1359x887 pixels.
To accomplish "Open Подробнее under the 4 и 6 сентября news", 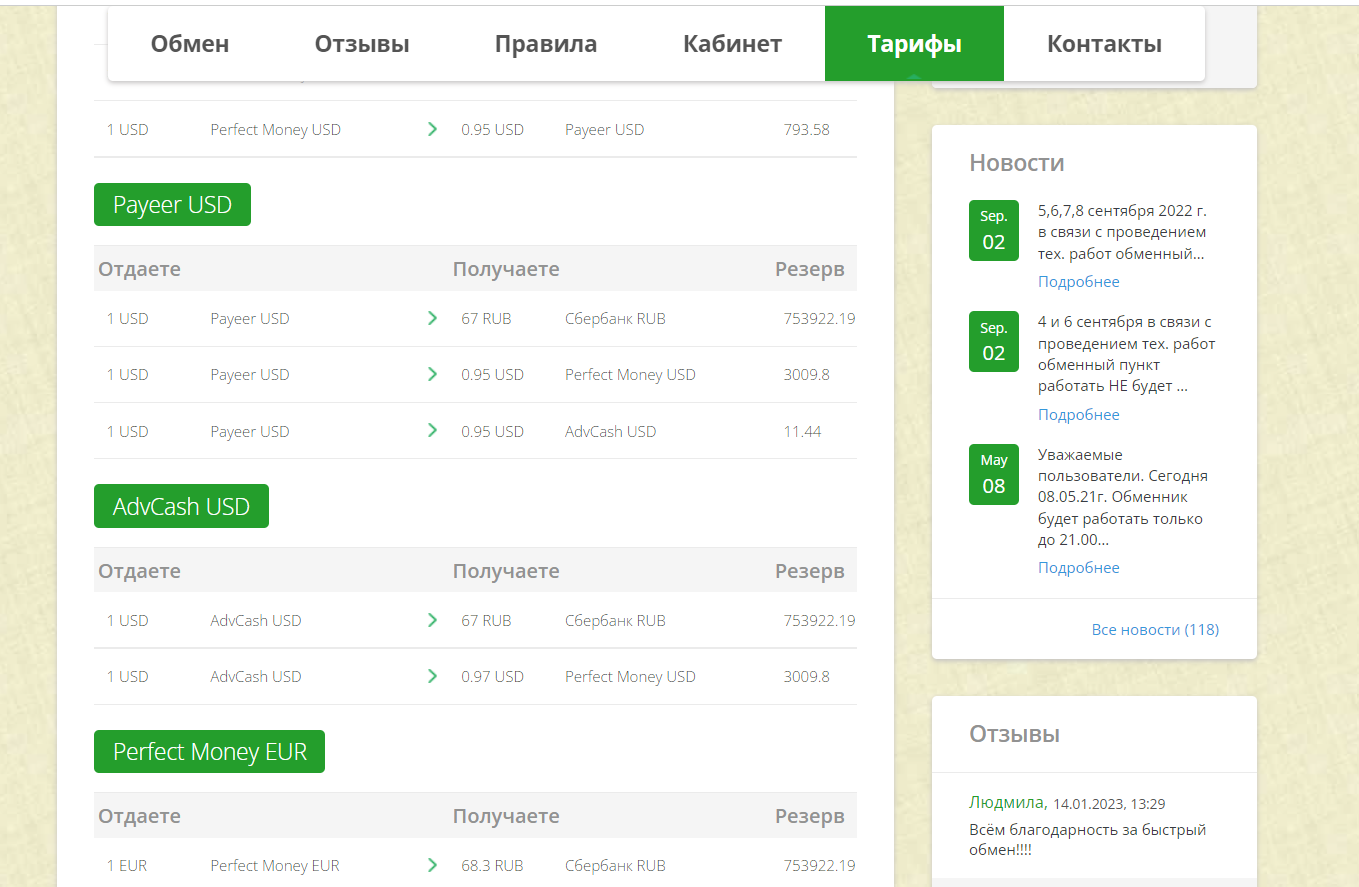I will coord(1078,415).
